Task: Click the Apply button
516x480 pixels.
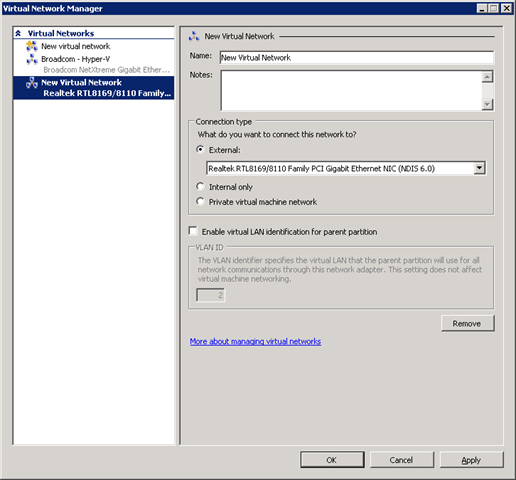Action: [471, 460]
